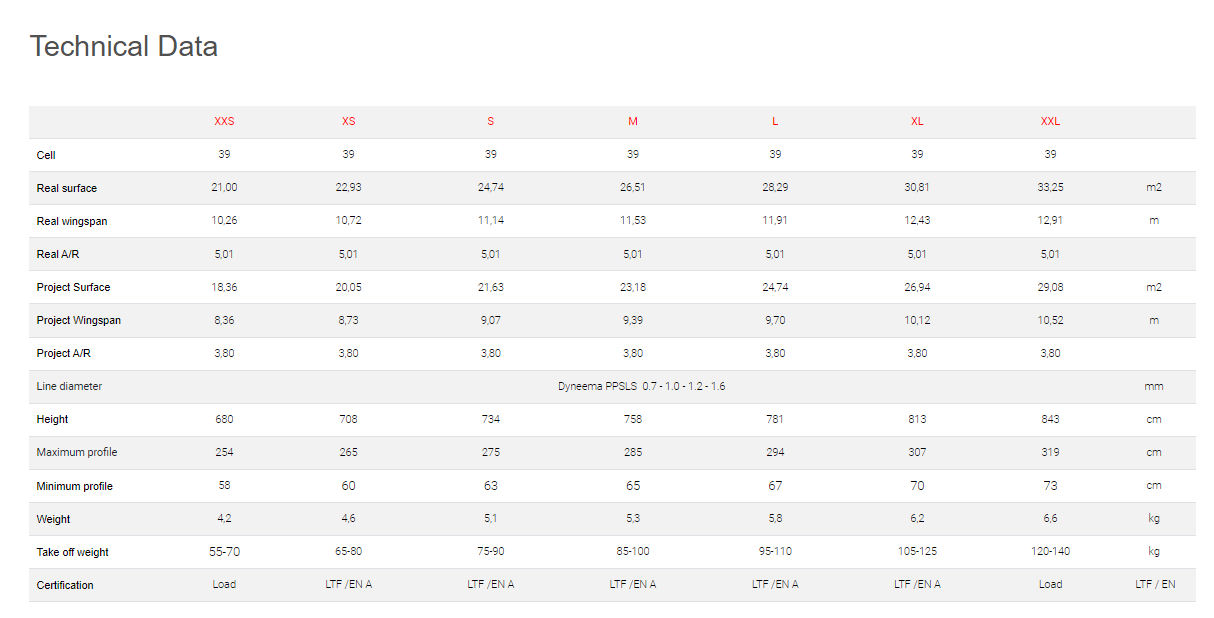
Task: Click the Line diameter row label
Action: click(x=69, y=386)
